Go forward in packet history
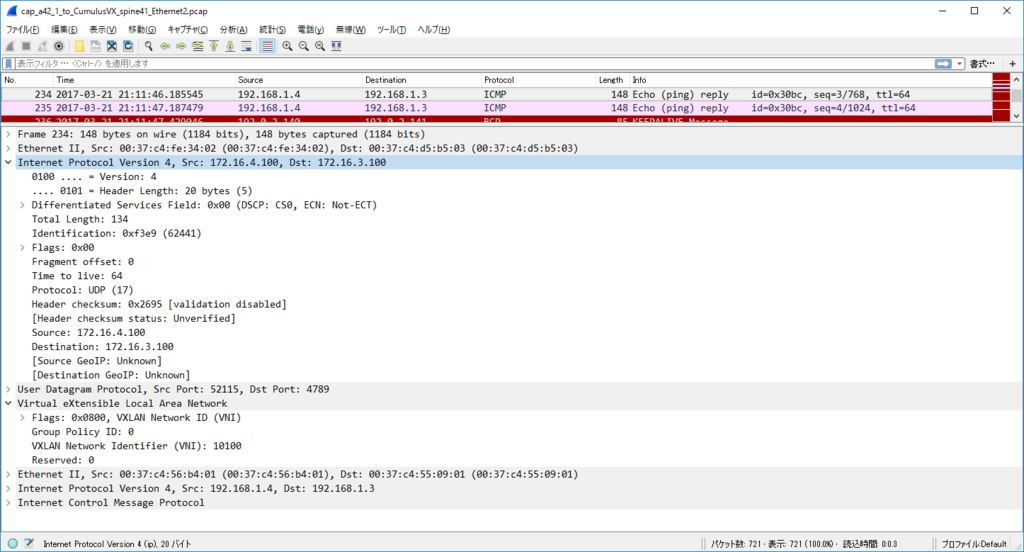 click(x=182, y=46)
